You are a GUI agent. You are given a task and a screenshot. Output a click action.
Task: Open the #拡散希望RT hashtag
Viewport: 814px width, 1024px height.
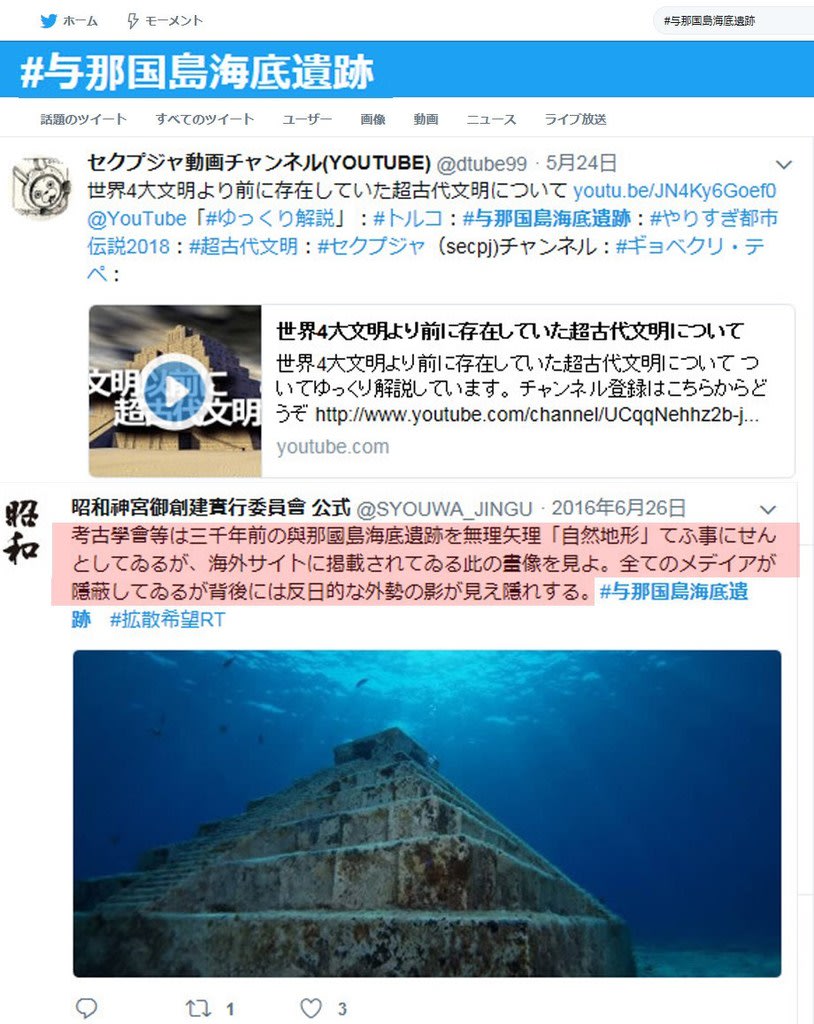168,619
